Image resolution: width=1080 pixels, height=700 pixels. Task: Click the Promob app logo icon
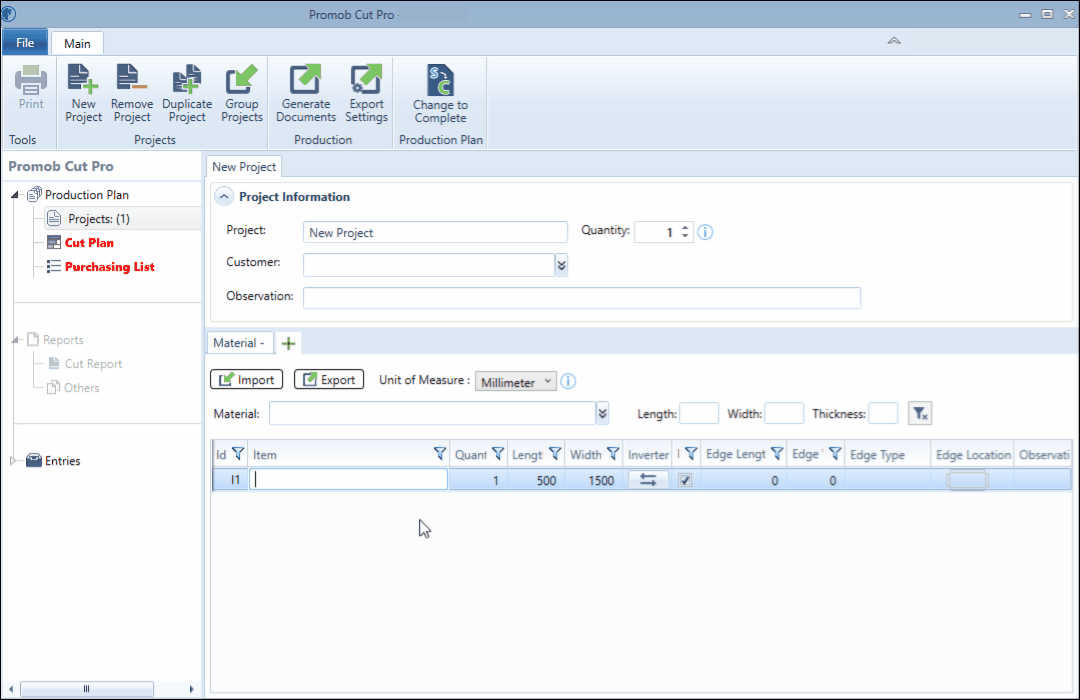pyautogui.click(x=8, y=14)
